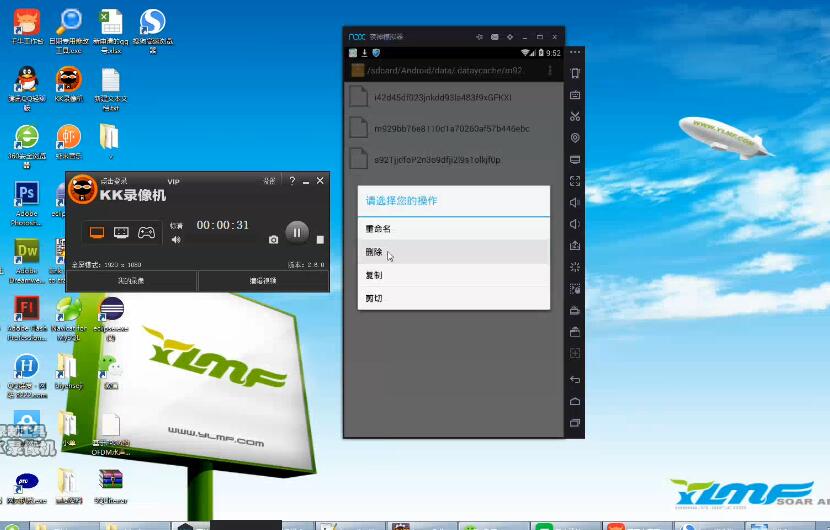Click the upper Nox volume icon

coord(575,203)
